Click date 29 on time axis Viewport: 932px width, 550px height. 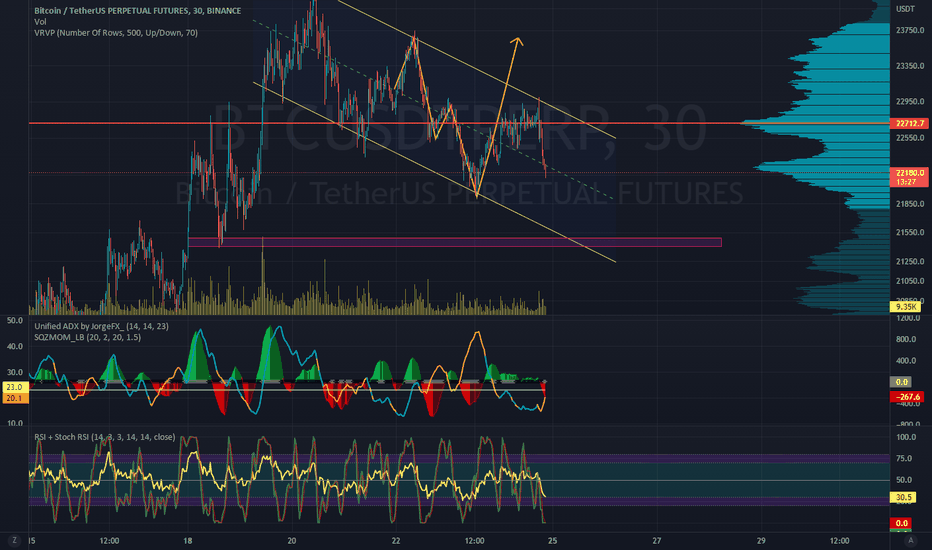tap(761, 540)
